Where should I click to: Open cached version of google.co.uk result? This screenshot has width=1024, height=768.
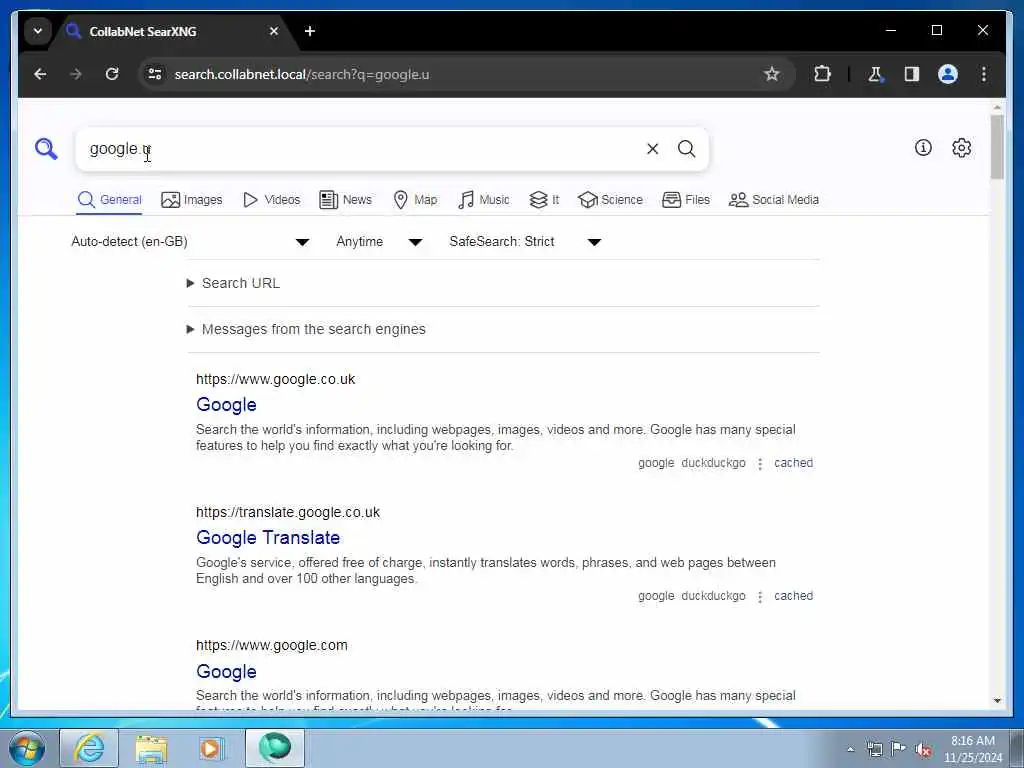coord(793,463)
